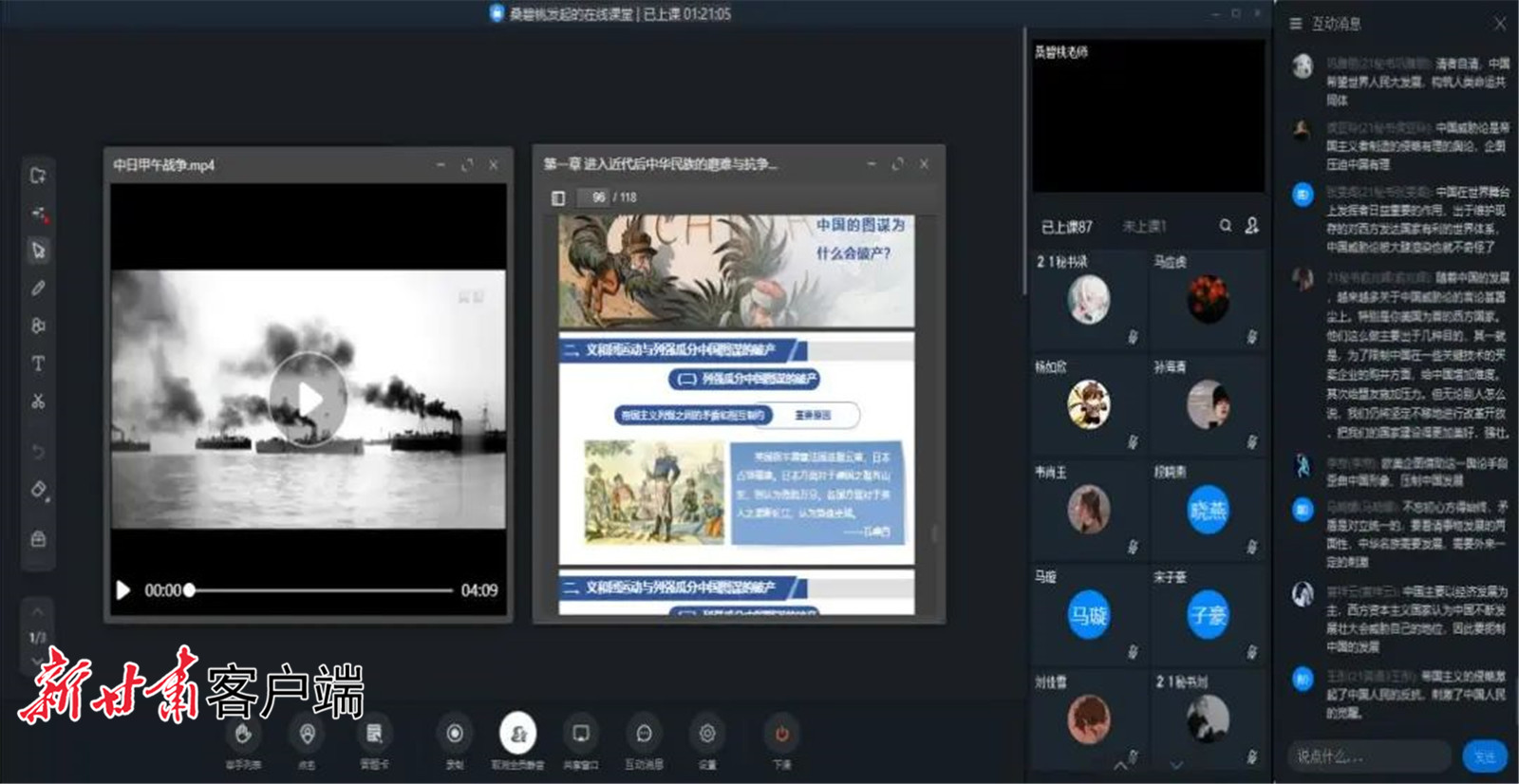Toggle microphone for the 晓燕 student
Viewport: 1519px width, 784px height.
1252,547
